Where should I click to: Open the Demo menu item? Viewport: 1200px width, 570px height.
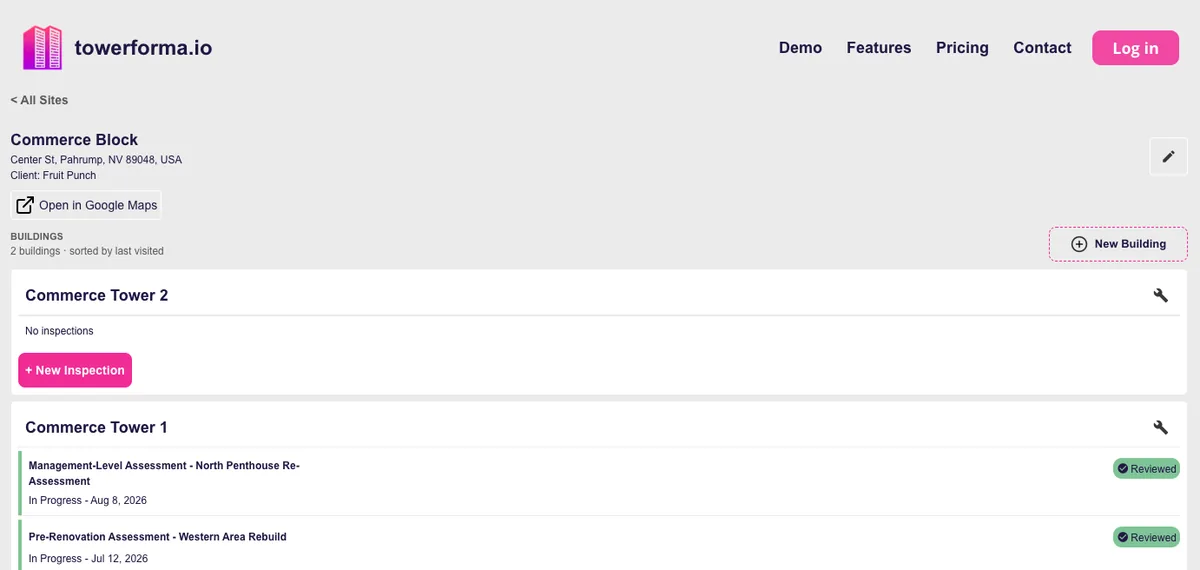coord(800,48)
